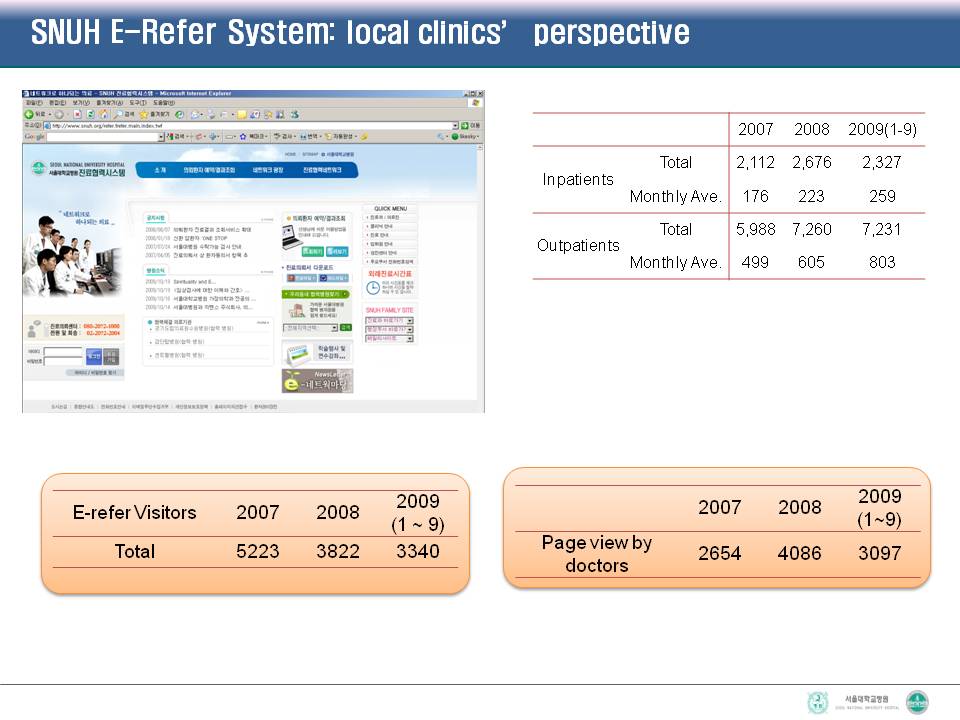Viewport: 960px width, 720px height.
Task: Click the green Go arrow beside address bar
Action: coord(465,126)
